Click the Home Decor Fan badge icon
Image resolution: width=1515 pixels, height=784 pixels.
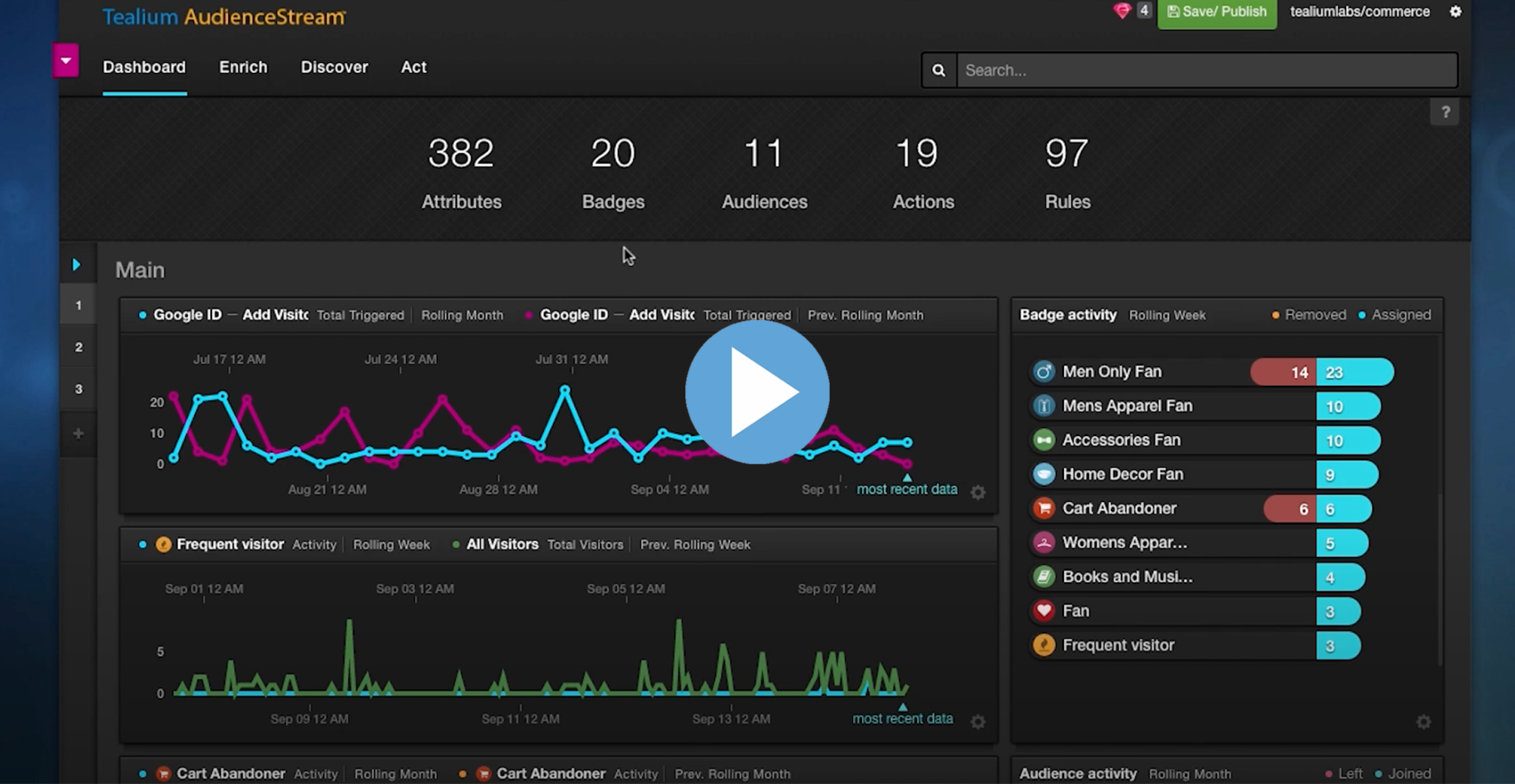tap(1044, 474)
